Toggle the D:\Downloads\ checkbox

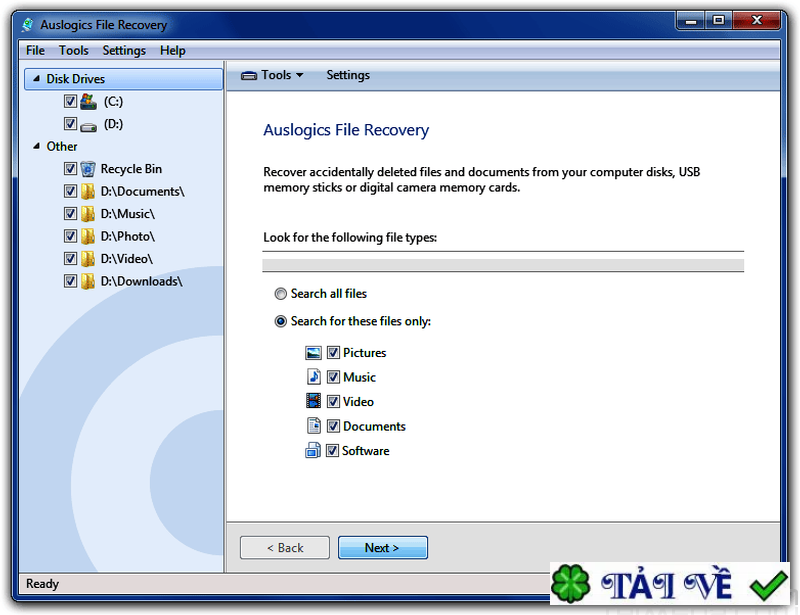click(x=70, y=281)
